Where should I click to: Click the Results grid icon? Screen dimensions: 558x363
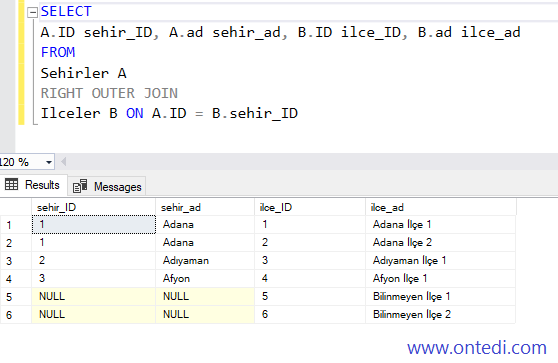pos(11,184)
